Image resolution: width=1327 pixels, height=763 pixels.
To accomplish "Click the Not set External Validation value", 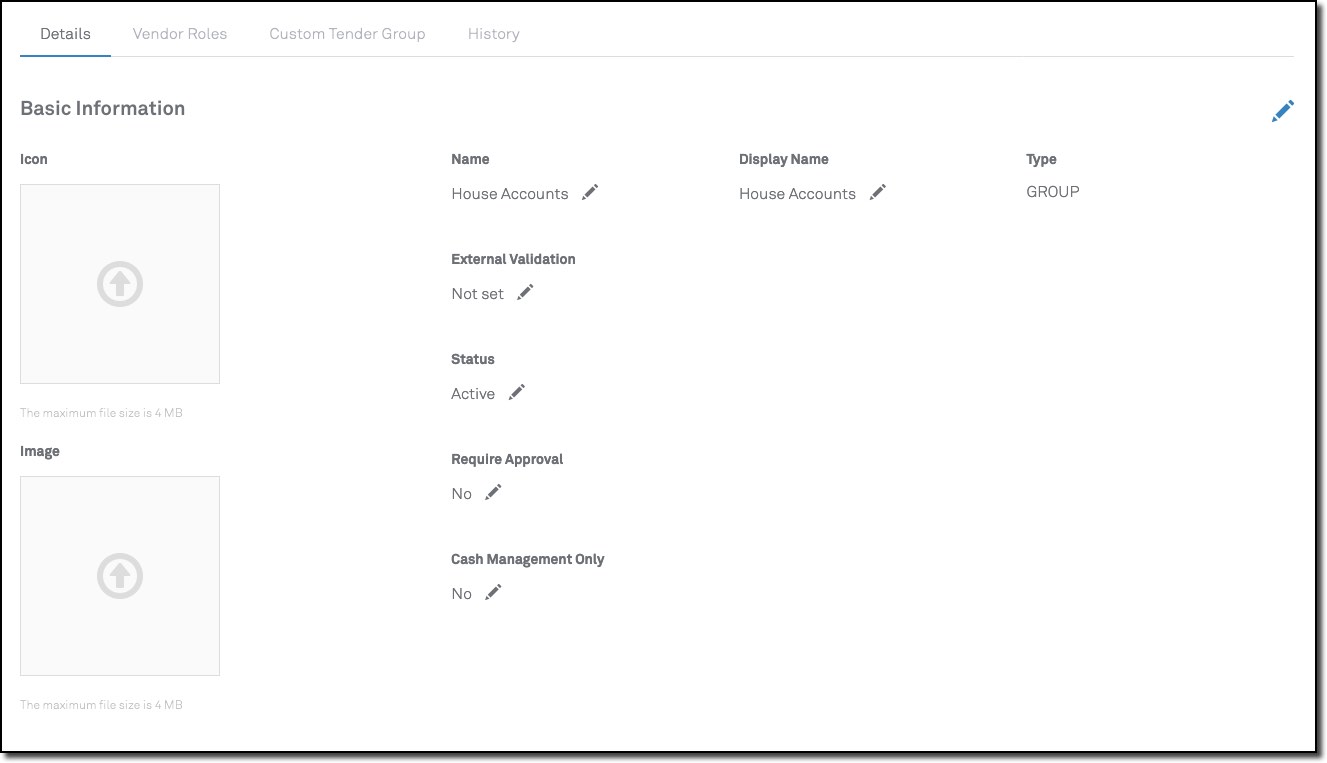I will pyautogui.click(x=477, y=293).
